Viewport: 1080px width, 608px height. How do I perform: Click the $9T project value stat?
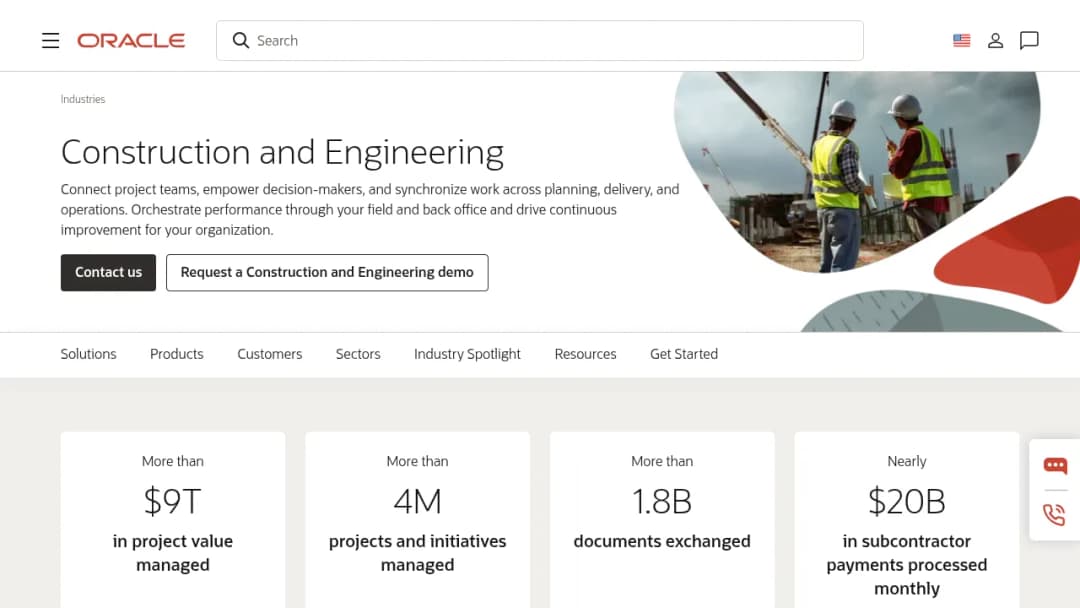pos(172,501)
